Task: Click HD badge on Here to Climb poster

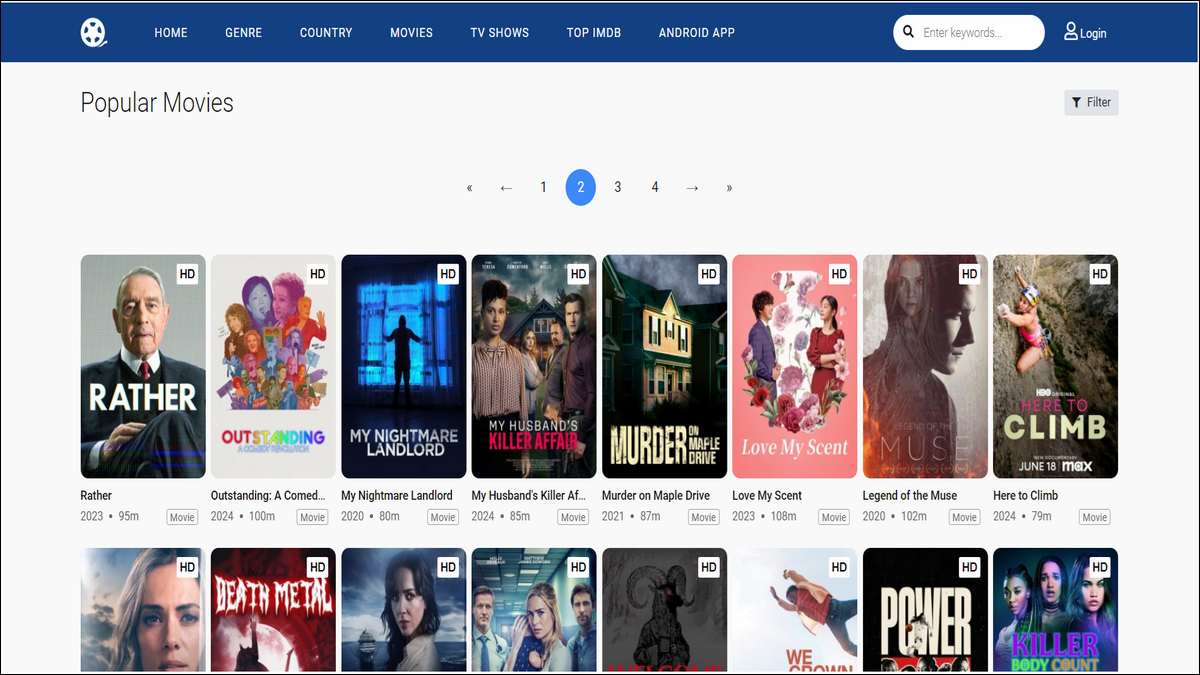Action: tap(1100, 273)
